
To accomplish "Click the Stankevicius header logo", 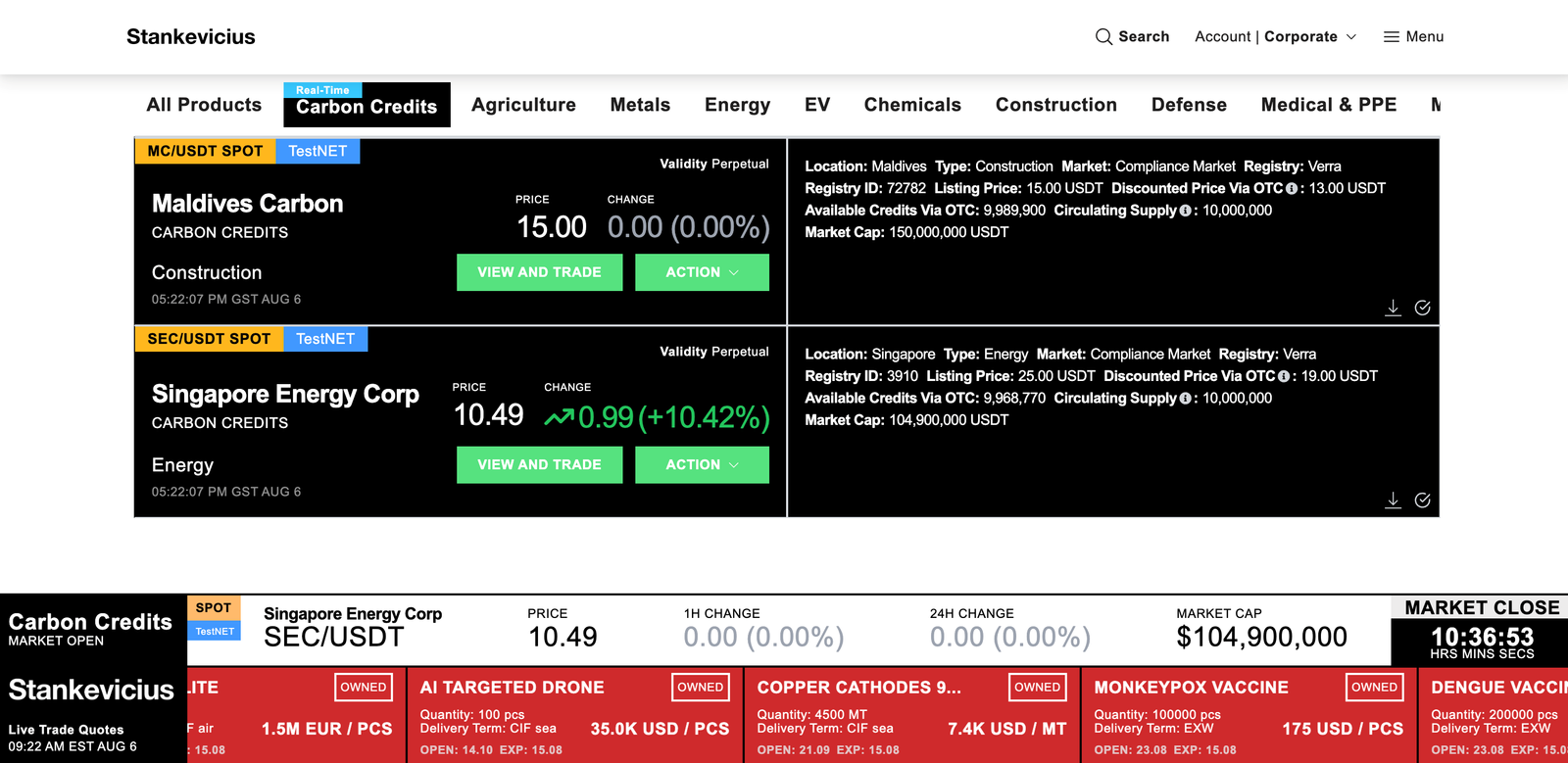I will 191,37.
